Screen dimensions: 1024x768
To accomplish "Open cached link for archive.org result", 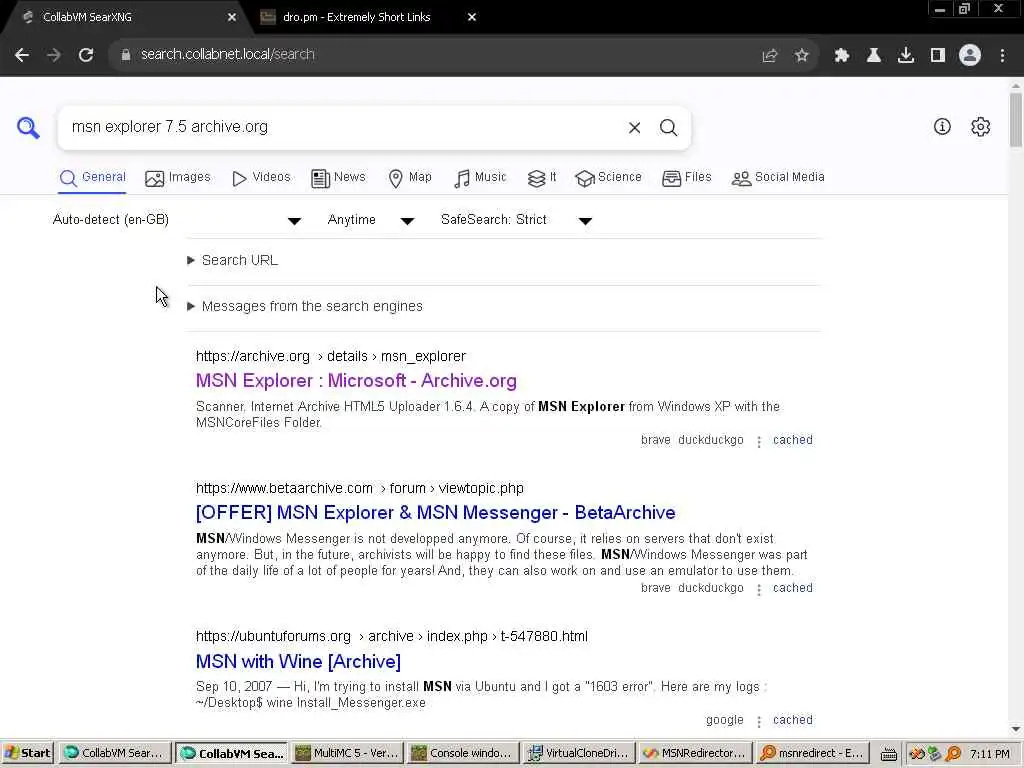I will point(793,440).
